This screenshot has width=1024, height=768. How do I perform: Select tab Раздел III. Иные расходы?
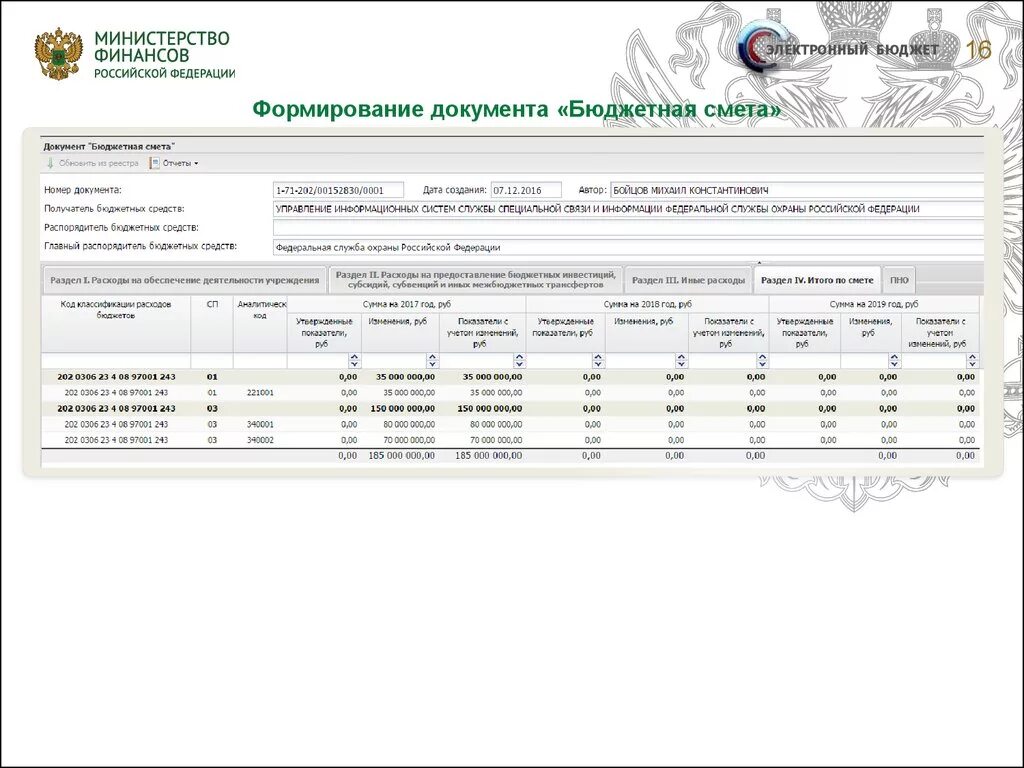pos(688,279)
